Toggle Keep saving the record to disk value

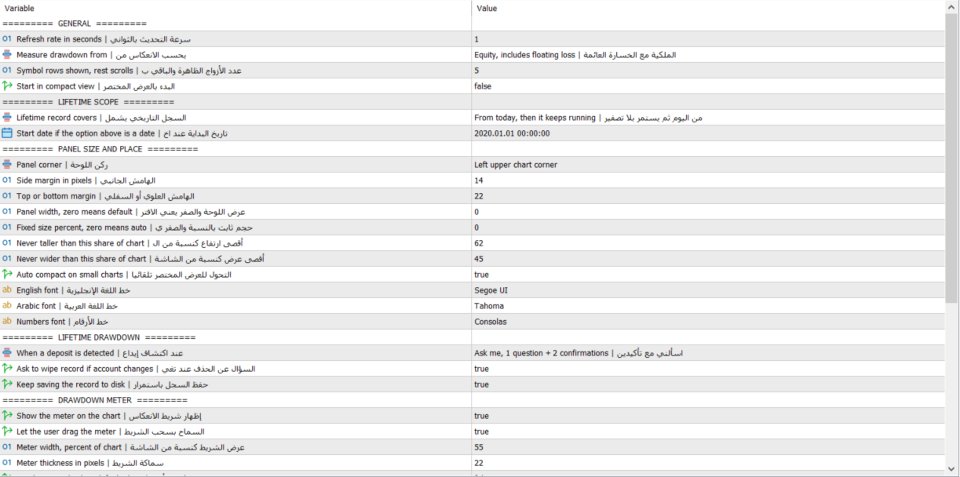[x=708, y=385]
